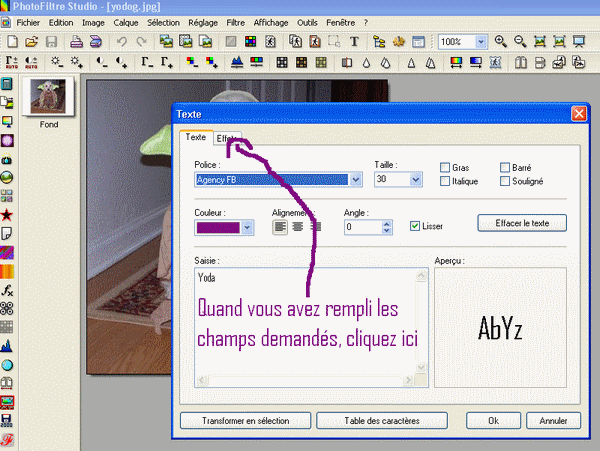This screenshot has height=451, width=600.
Task: Click the Effacer le texte button
Action: 522,223
